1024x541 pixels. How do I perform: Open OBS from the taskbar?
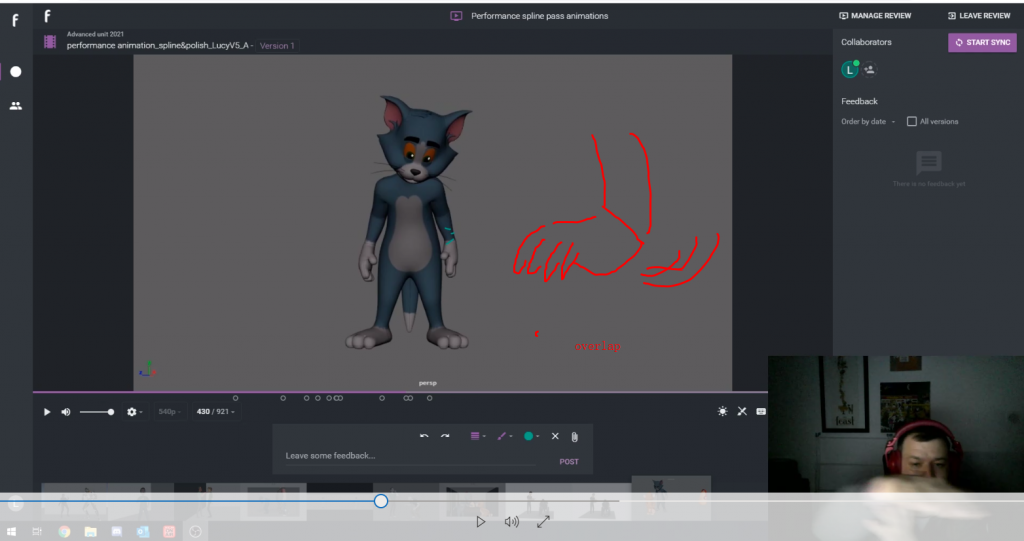tap(195, 532)
